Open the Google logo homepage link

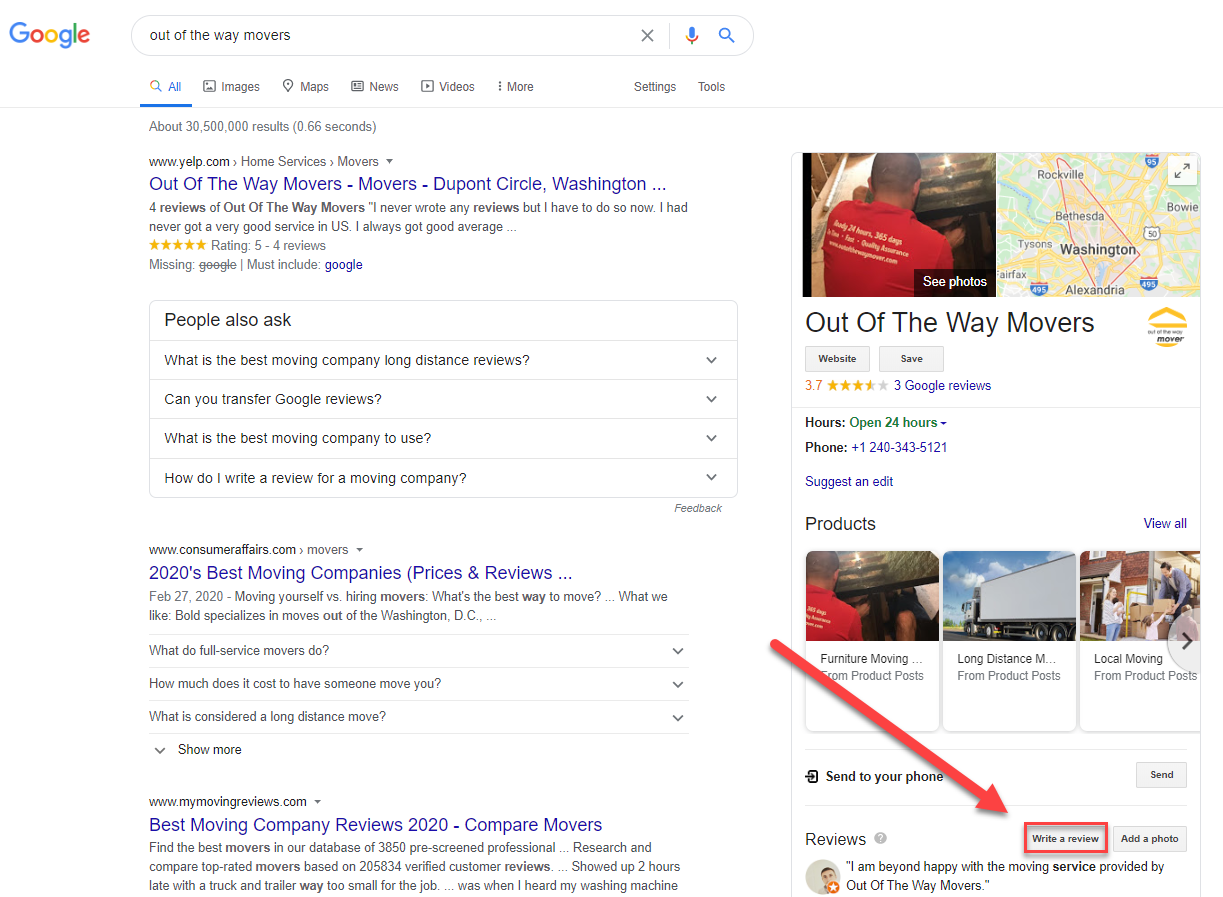pos(50,34)
